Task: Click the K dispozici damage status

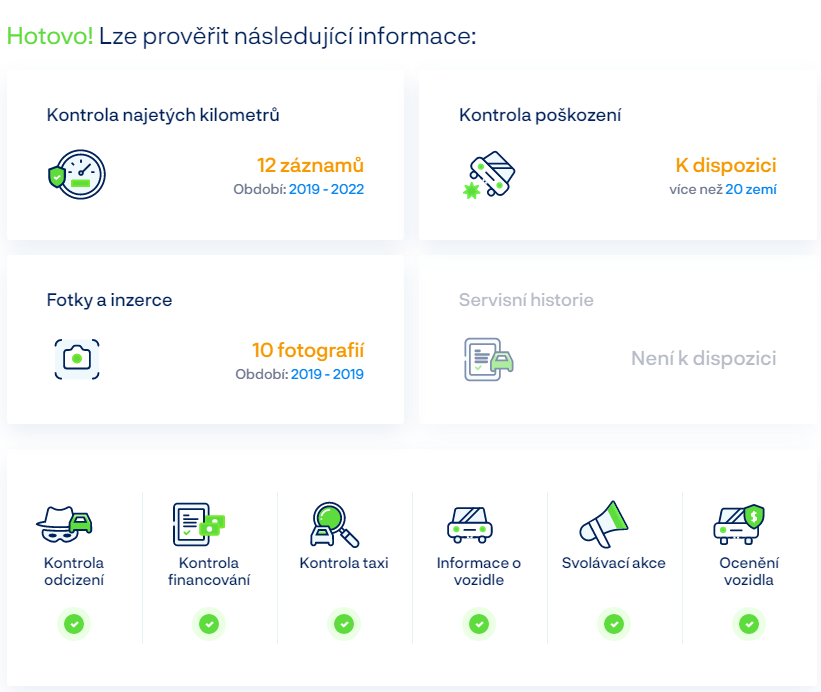Action: [726, 165]
